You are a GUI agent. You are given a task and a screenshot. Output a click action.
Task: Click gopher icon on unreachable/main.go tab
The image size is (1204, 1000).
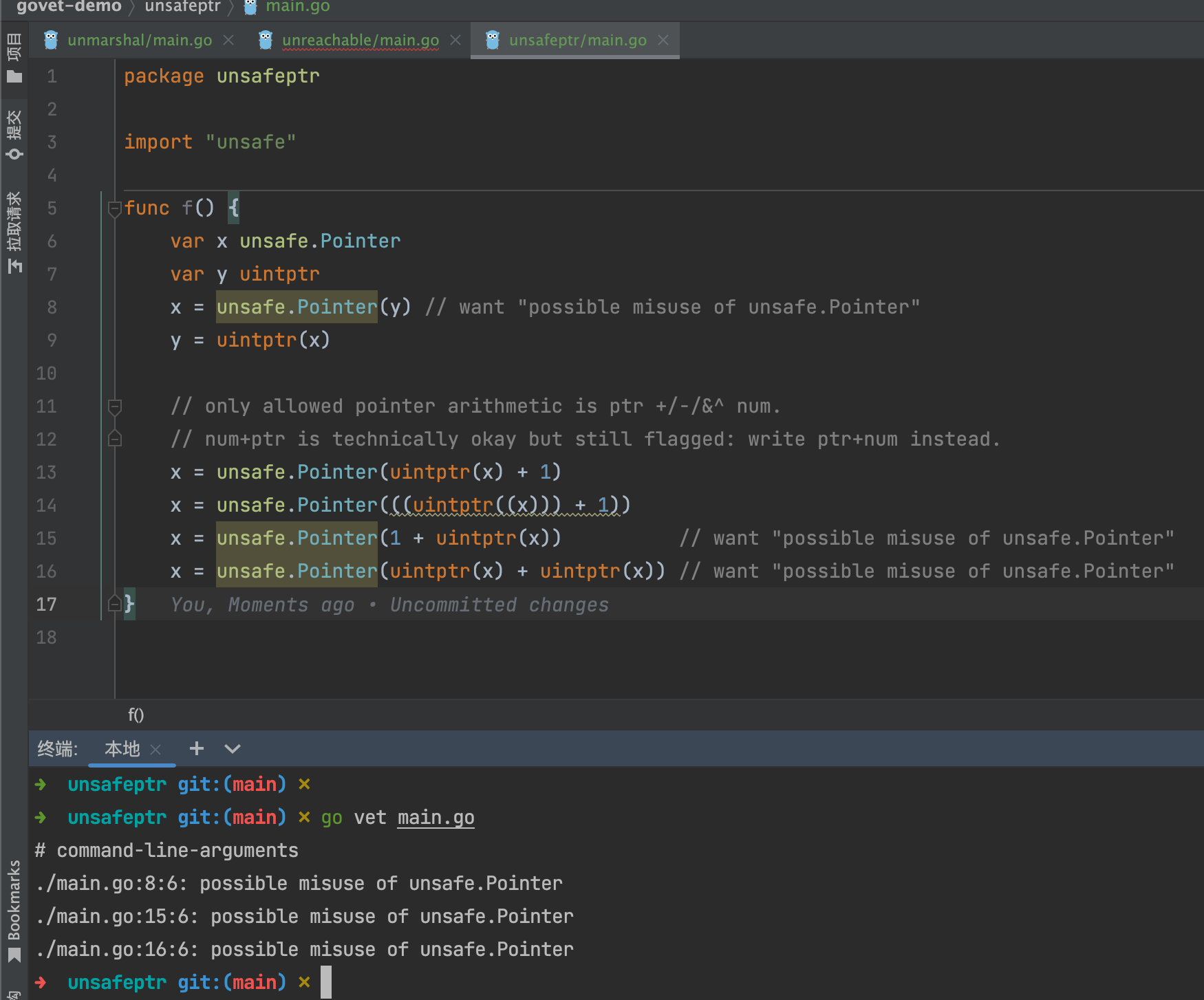266,41
